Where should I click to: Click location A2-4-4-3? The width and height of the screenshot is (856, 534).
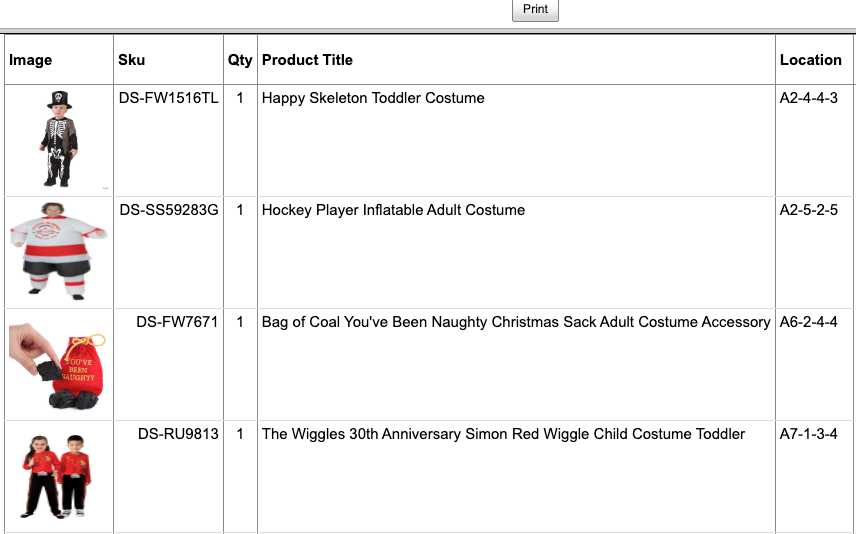[x=808, y=98]
